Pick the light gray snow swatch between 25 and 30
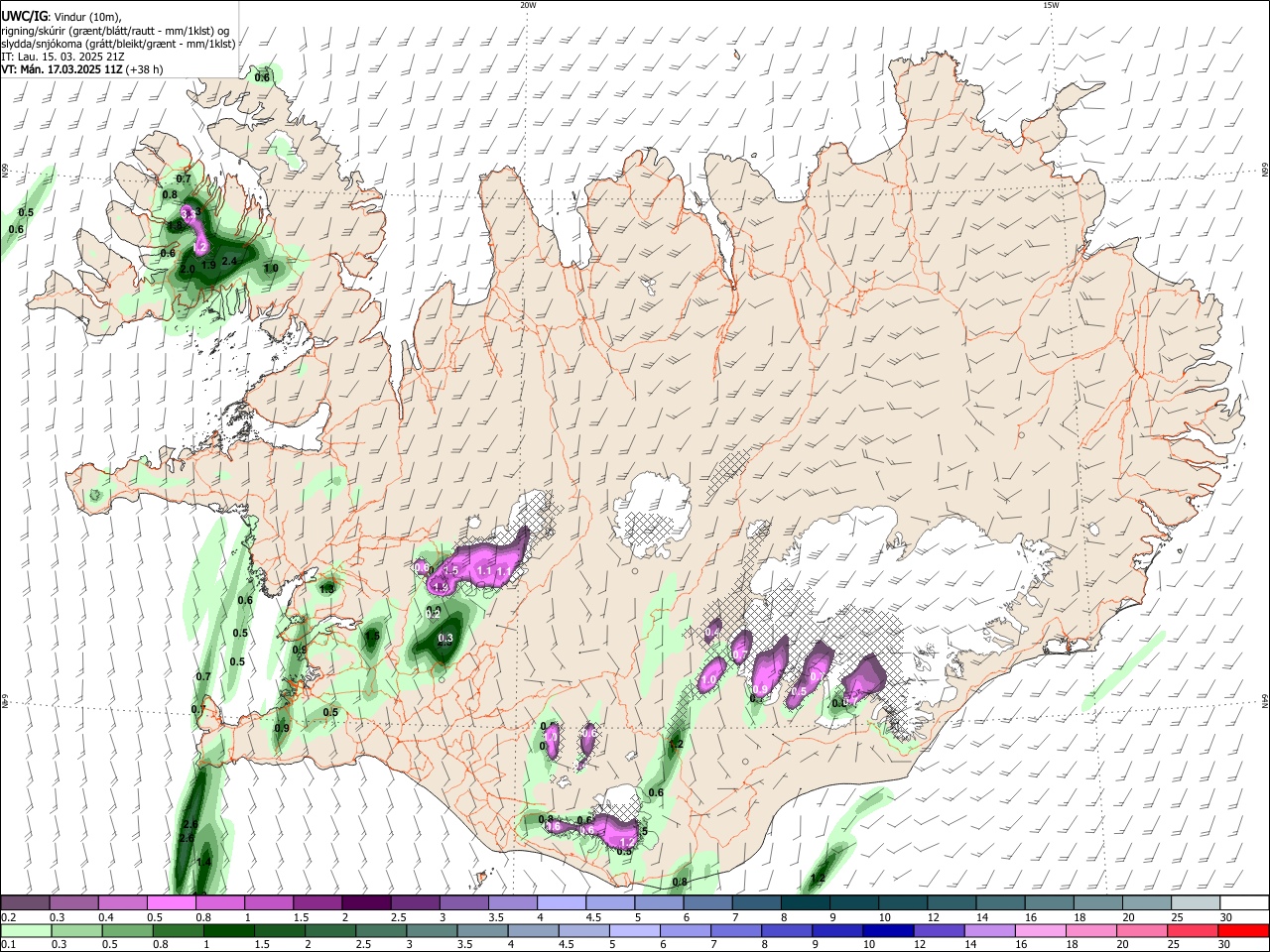1270x952 pixels. pyautogui.click(x=1196, y=903)
